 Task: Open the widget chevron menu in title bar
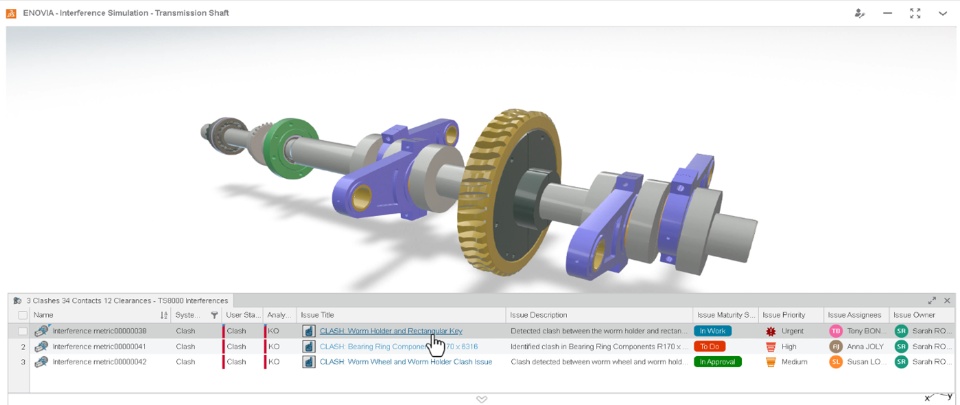943,13
